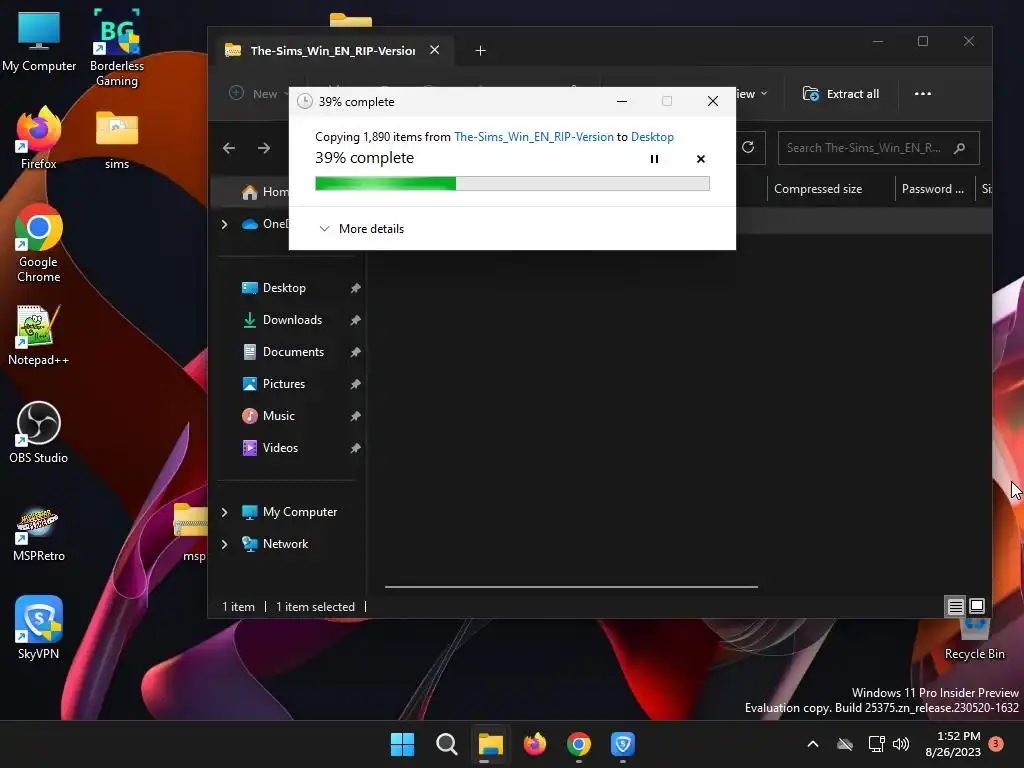1024x768 pixels.
Task: Unpin Downloads using its pin icon
Action: click(355, 320)
